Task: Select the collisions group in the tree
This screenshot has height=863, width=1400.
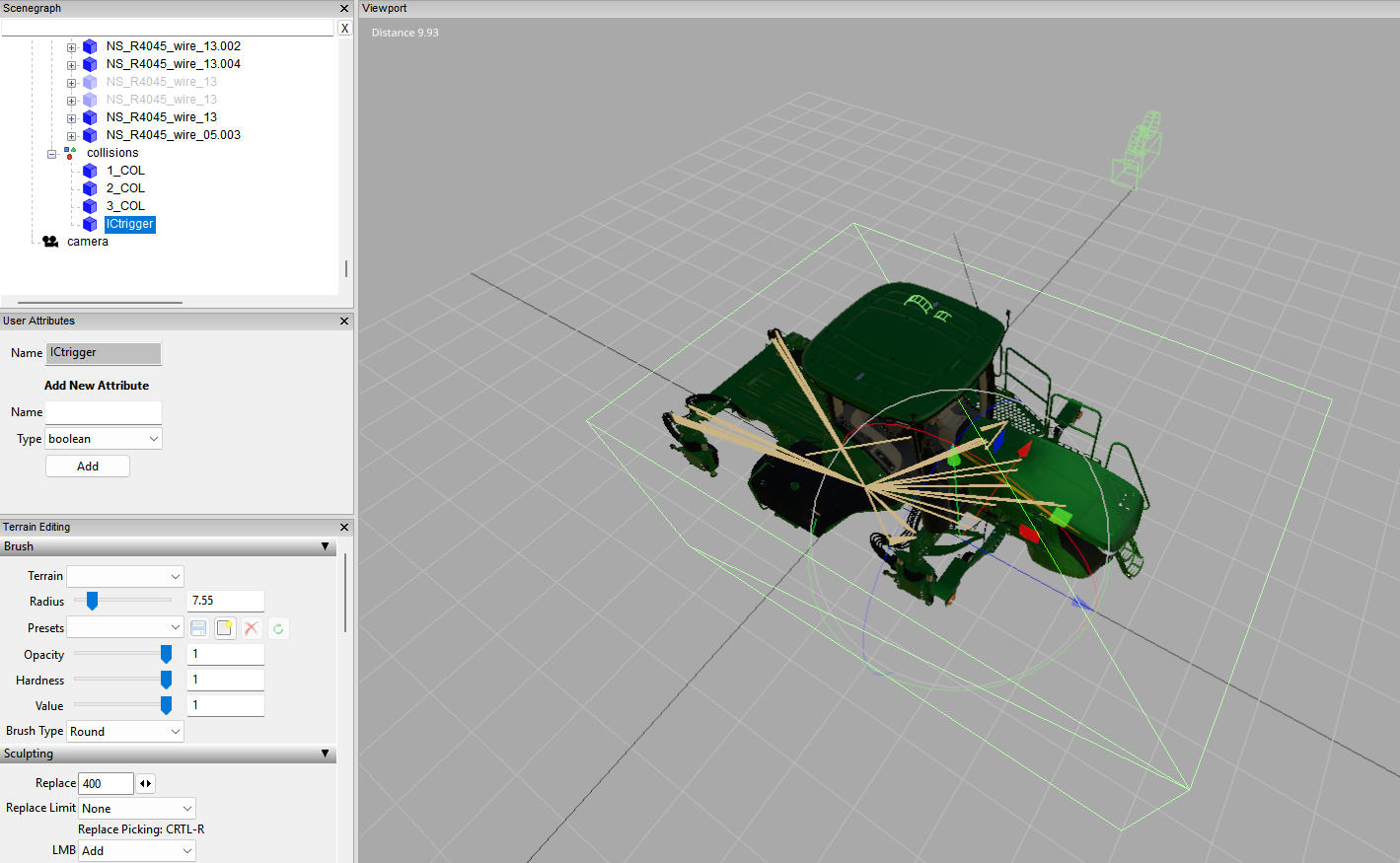Action: pos(112,153)
